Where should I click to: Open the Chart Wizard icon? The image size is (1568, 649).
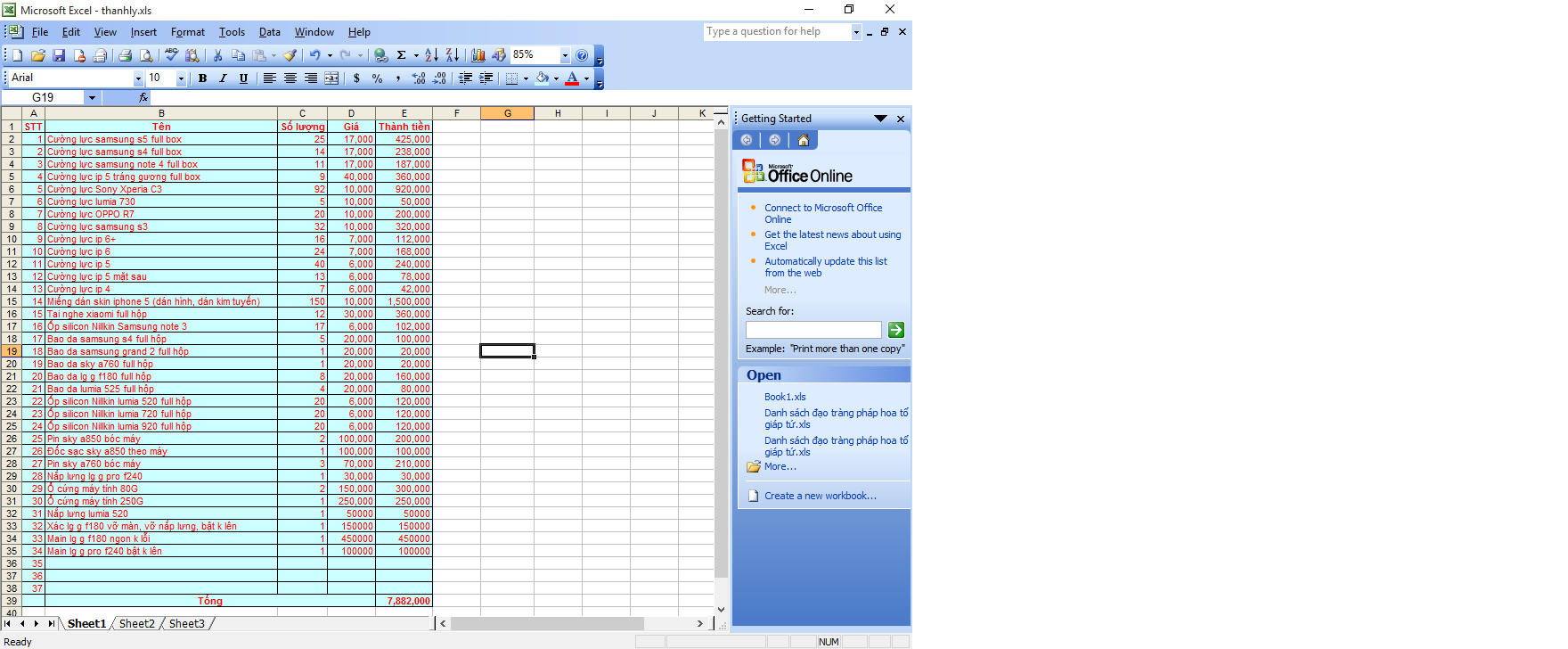[x=478, y=55]
